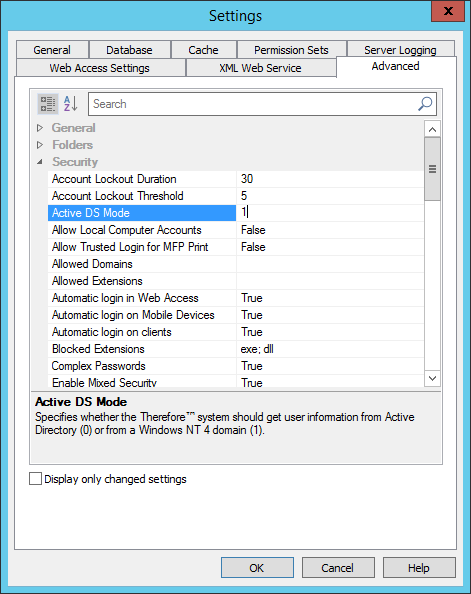This screenshot has width=471, height=594.
Task: Expand the Folders category
Action: 40,145
